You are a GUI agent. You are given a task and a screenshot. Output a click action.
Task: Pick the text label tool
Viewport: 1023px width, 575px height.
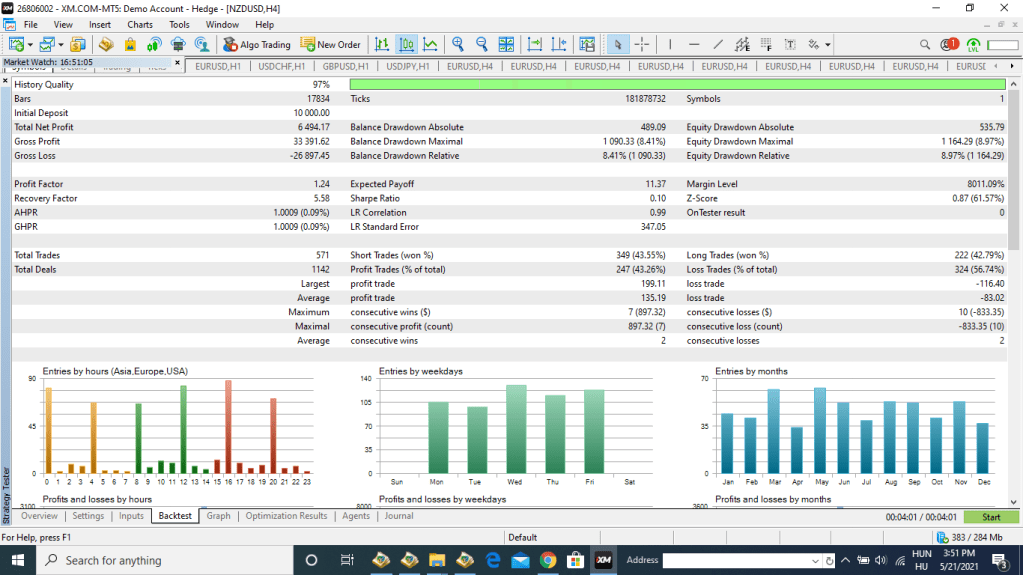tap(790, 44)
